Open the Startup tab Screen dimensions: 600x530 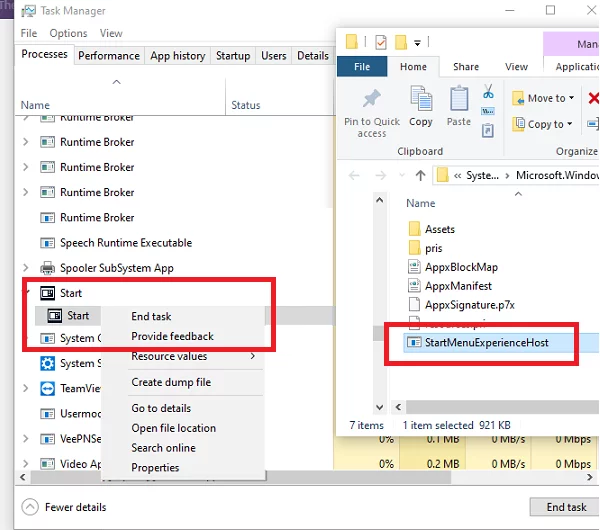tap(233, 56)
